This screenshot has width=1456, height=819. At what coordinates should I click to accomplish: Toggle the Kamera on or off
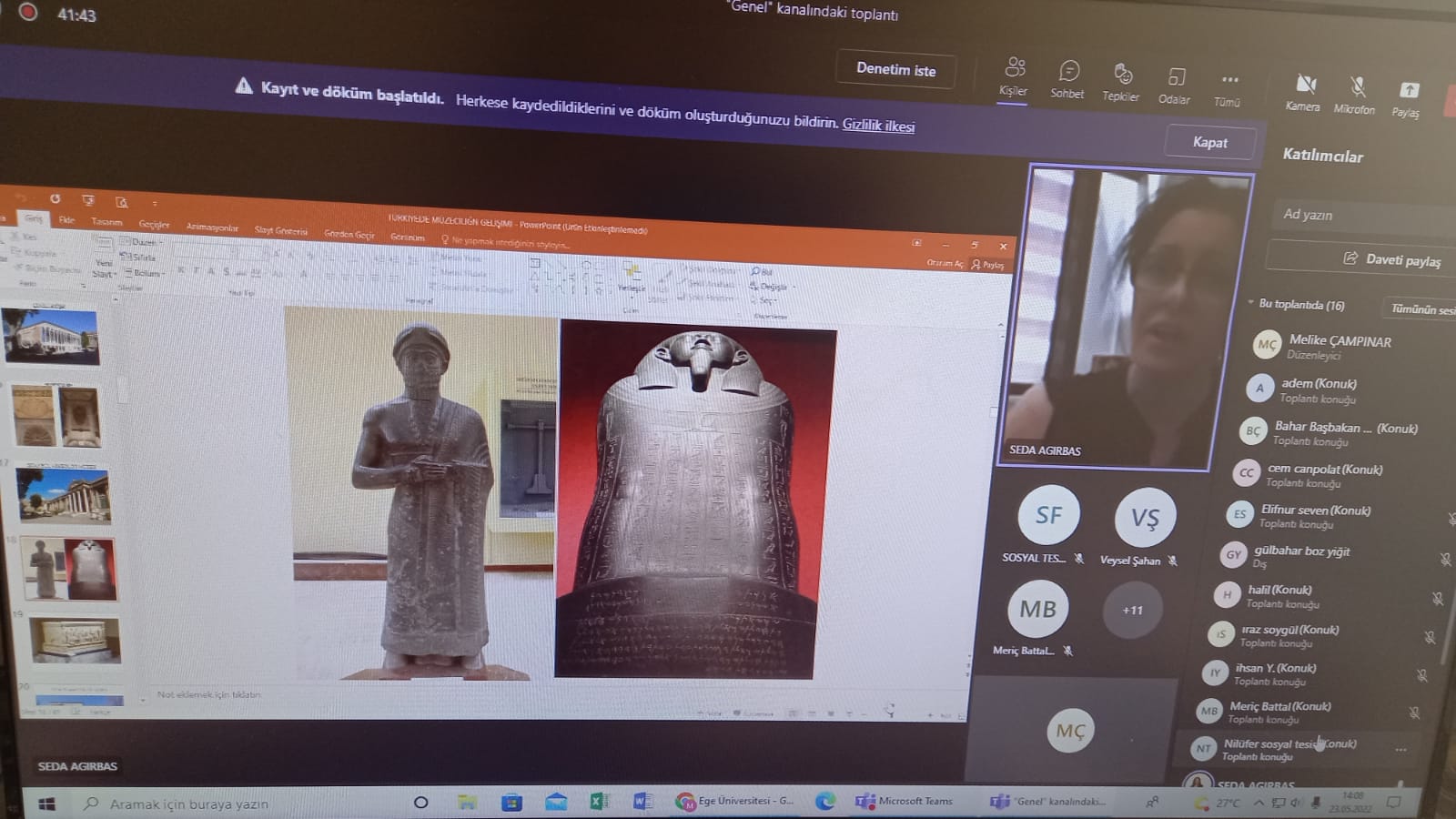click(1304, 93)
